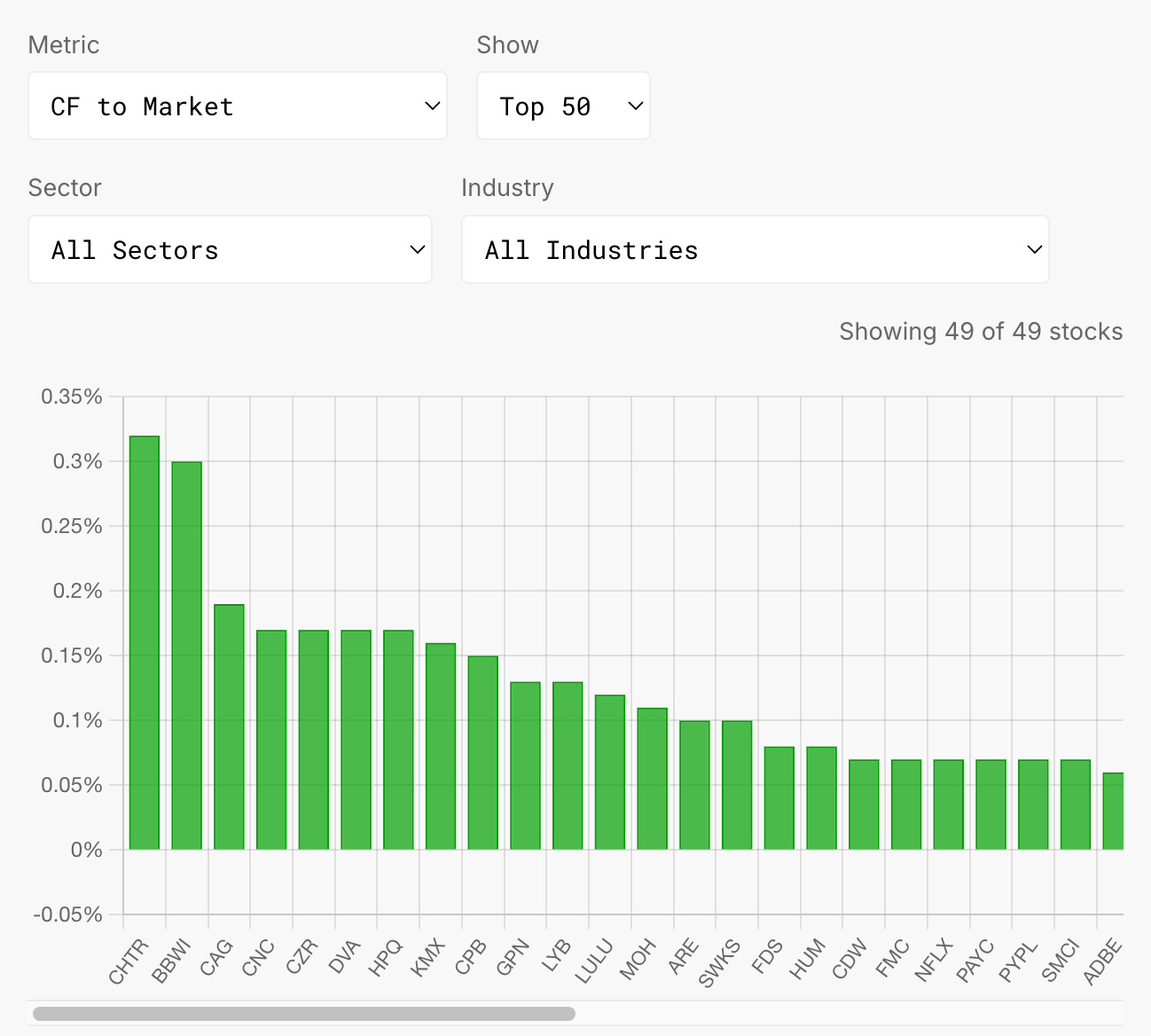Click the empty scrollbar track right of thumb
1151x1036 pixels.
click(842, 1013)
